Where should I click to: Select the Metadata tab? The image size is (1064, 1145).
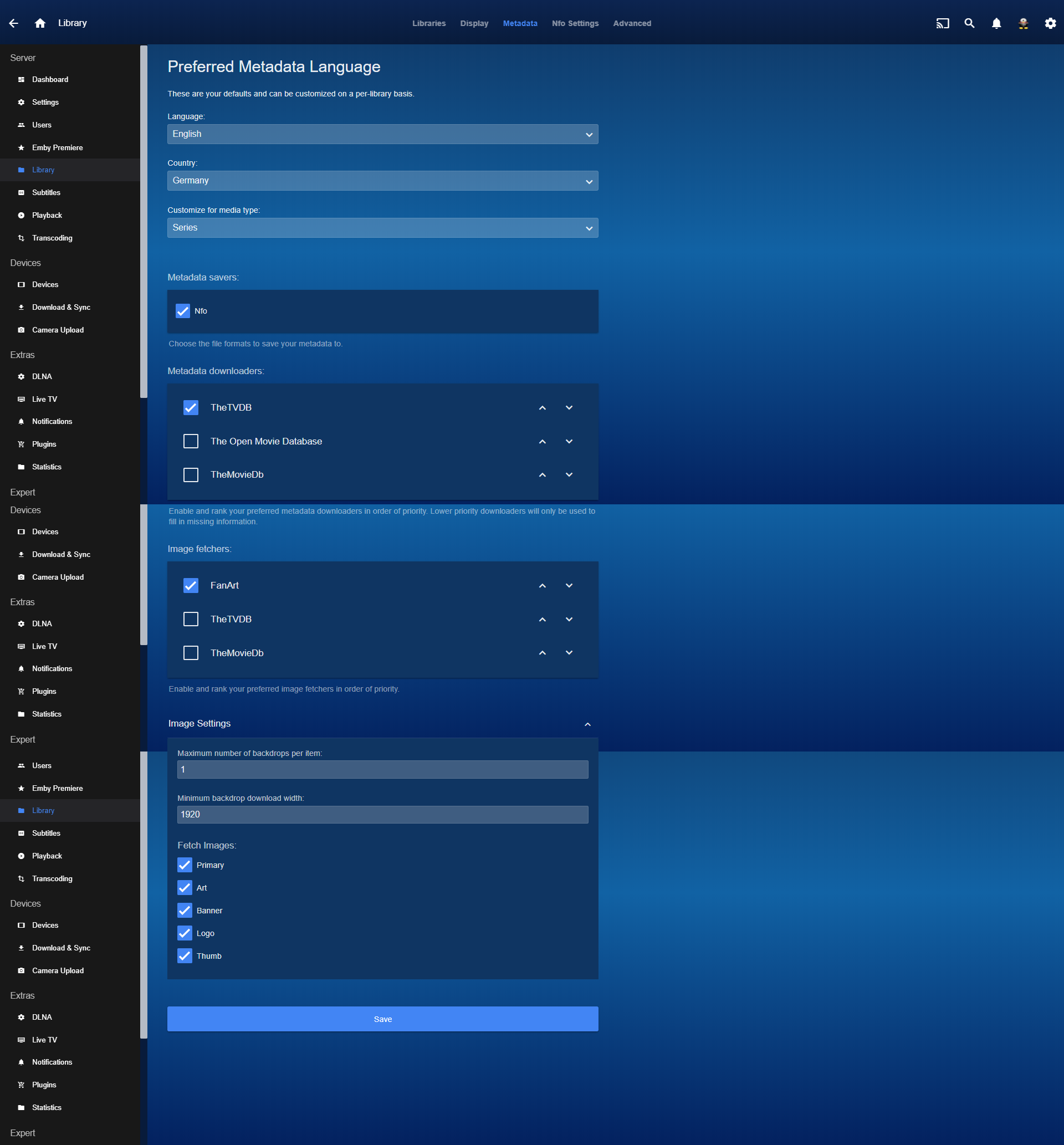click(x=520, y=24)
